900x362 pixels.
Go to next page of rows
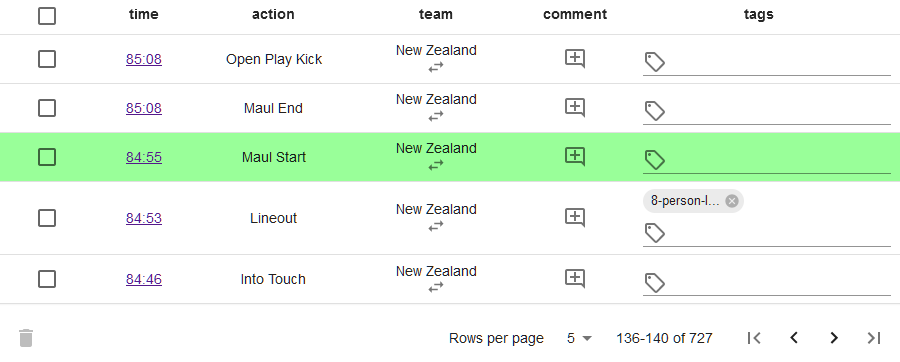(834, 338)
